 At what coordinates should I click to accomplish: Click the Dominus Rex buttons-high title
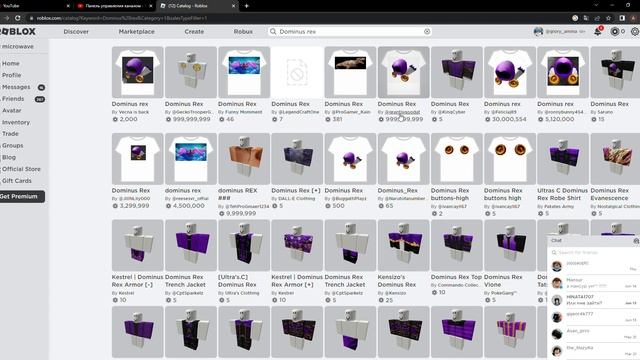coord(450,194)
